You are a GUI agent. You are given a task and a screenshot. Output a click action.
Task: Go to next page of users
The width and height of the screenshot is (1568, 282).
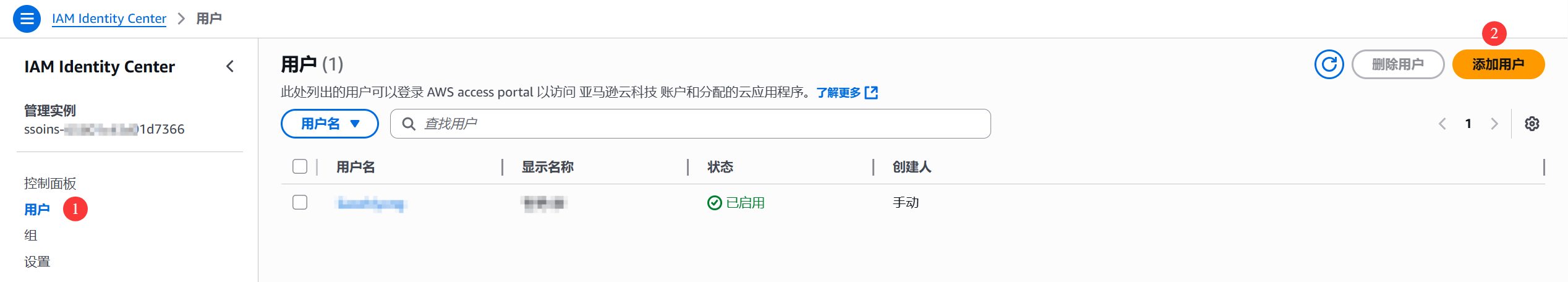click(x=1494, y=124)
